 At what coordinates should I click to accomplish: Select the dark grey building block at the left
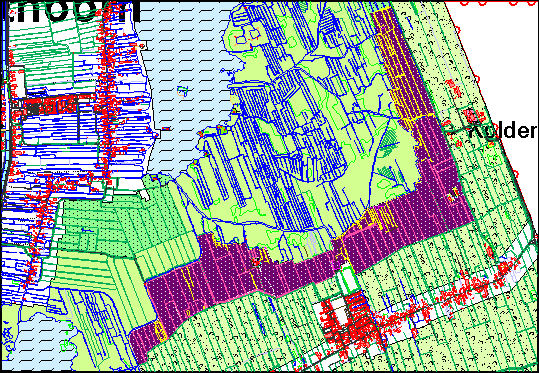(x=32, y=109)
